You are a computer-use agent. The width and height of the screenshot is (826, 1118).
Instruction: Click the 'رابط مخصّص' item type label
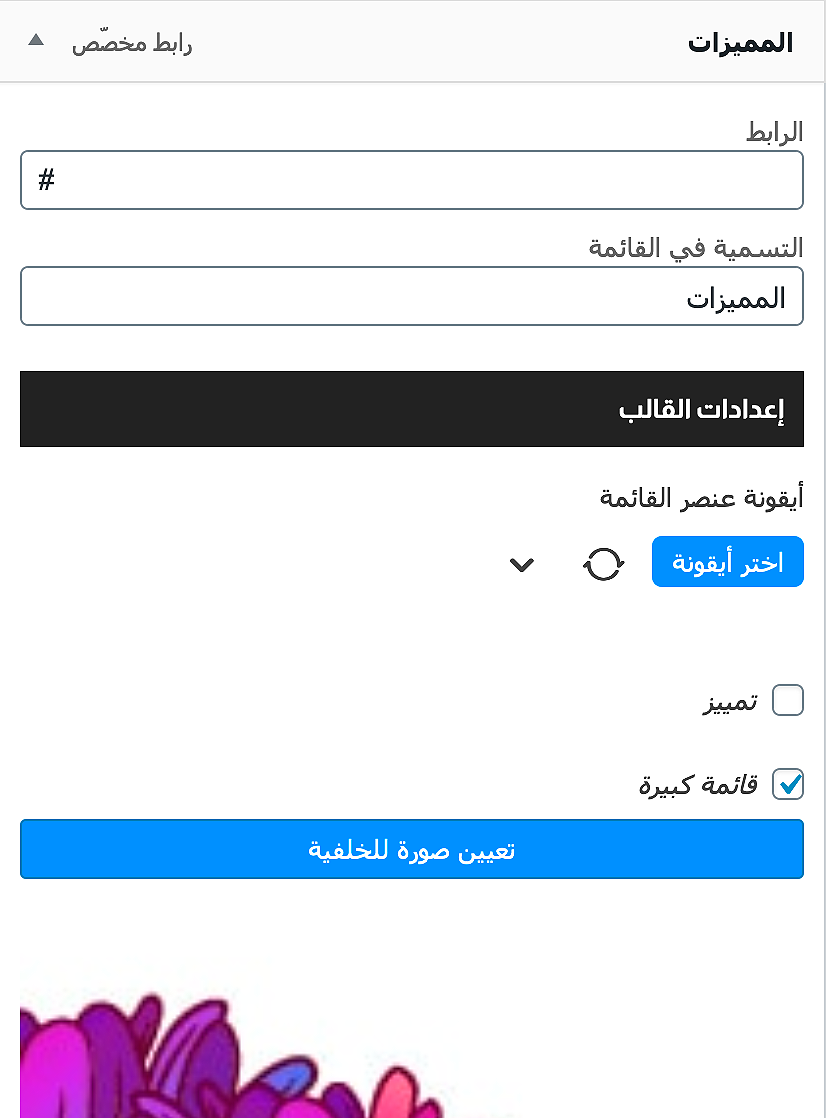point(132,44)
